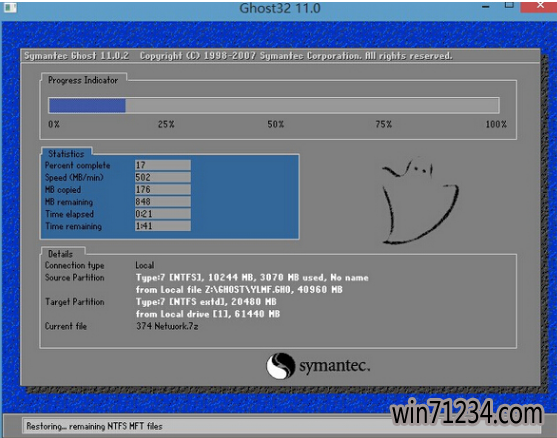Click the 'Ghost32 11.0' window title
Screen dimensions: 557x438
280,8
